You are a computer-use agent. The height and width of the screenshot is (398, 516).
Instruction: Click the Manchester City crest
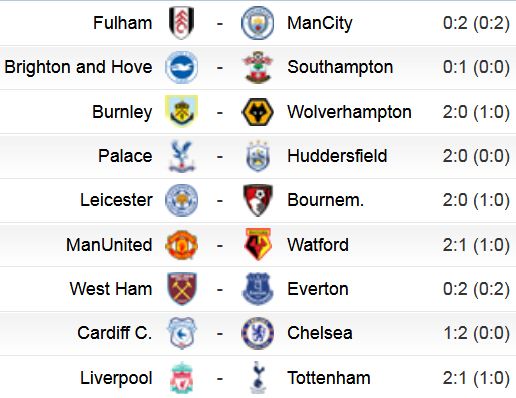click(257, 23)
